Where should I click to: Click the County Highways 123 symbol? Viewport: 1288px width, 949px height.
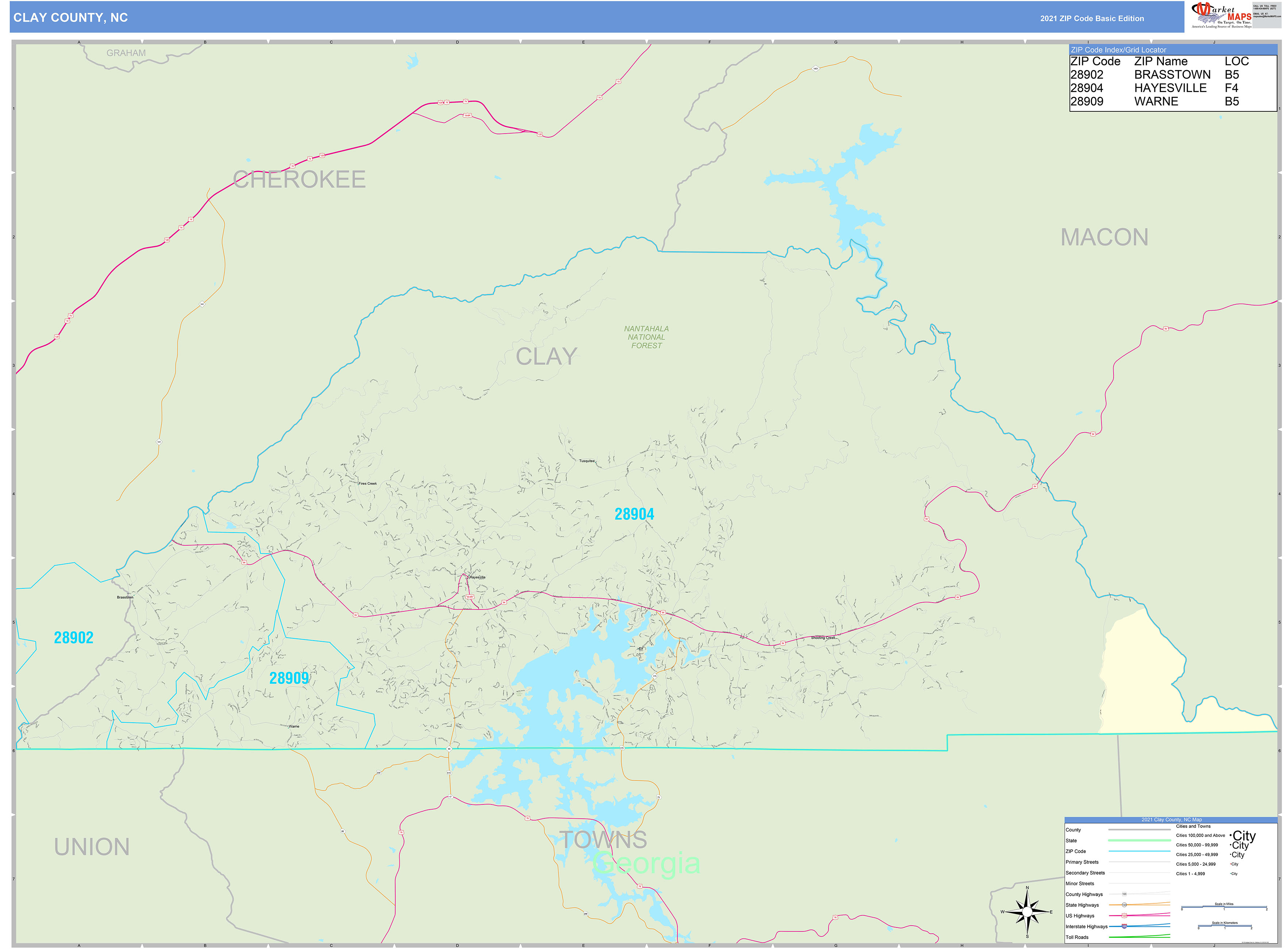[x=1124, y=894]
